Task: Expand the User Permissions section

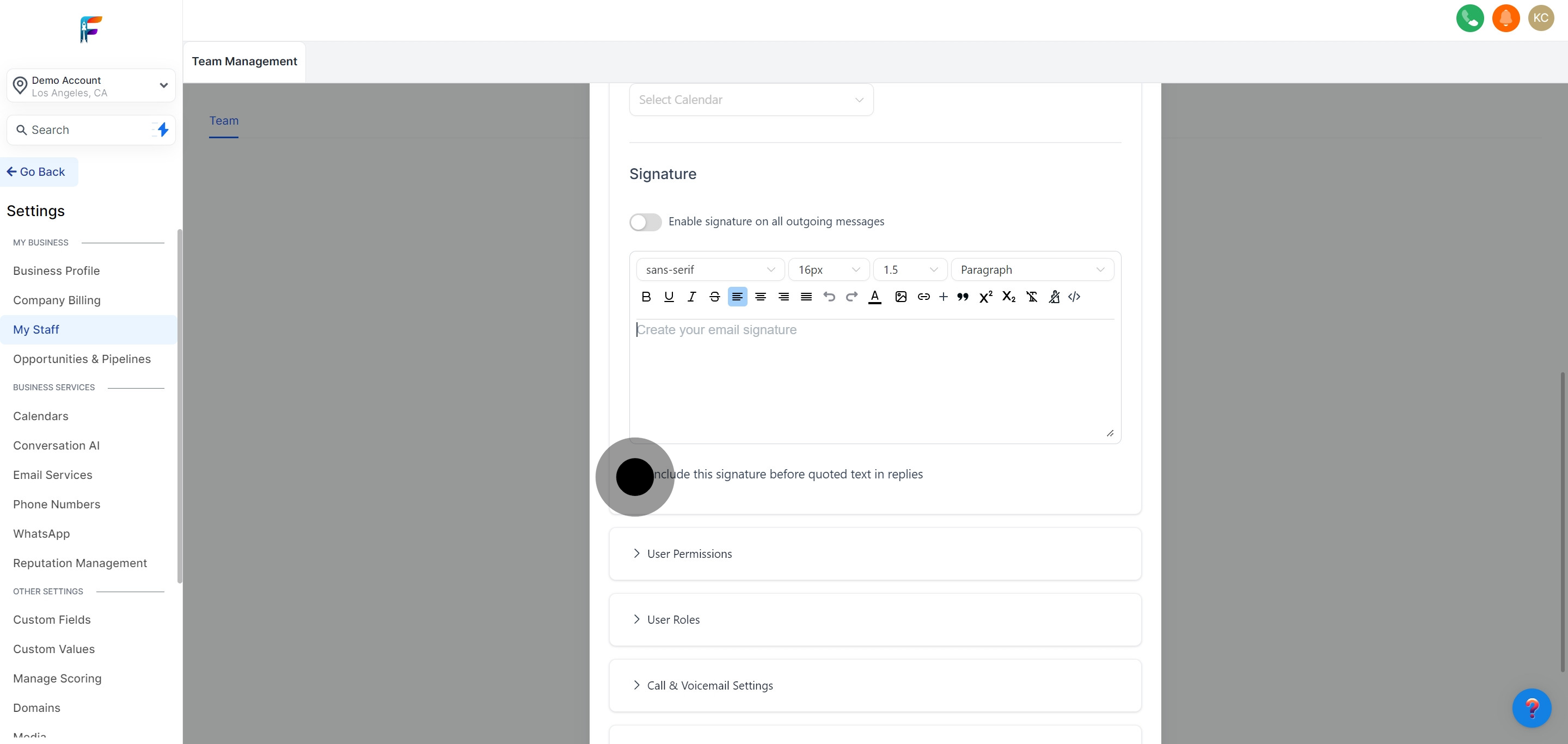Action: click(x=689, y=554)
